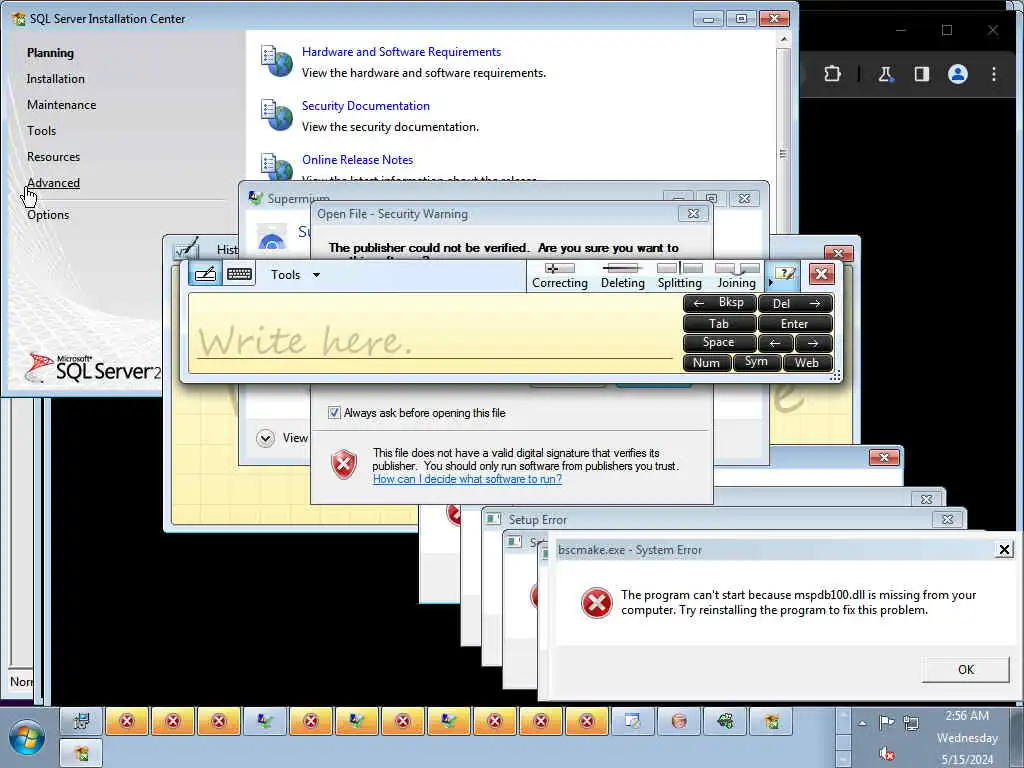Click the flask labs icon in browser
The width and height of the screenshot is (1024, 768).
click(x=885, y=74)
